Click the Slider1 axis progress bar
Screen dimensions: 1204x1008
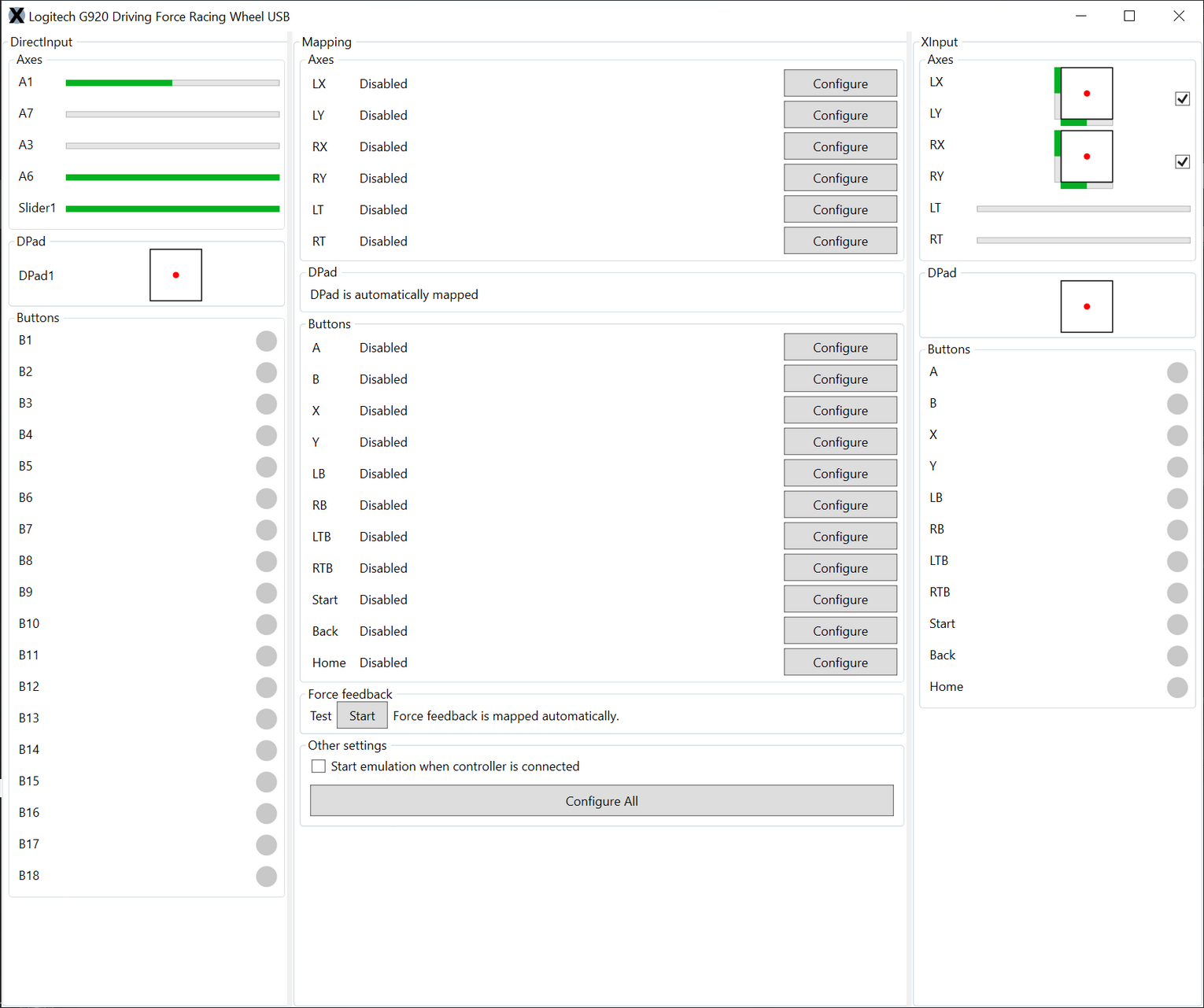click(x=172, y=209)
